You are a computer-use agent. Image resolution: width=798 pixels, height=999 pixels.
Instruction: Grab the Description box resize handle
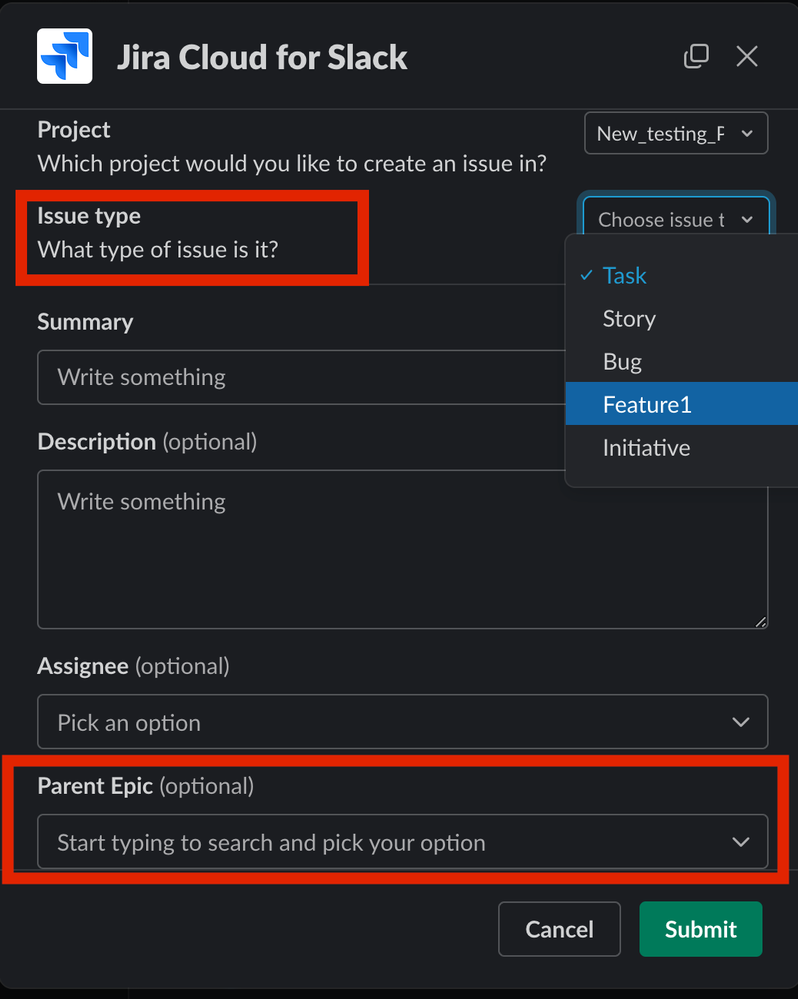tap(761, 622)
